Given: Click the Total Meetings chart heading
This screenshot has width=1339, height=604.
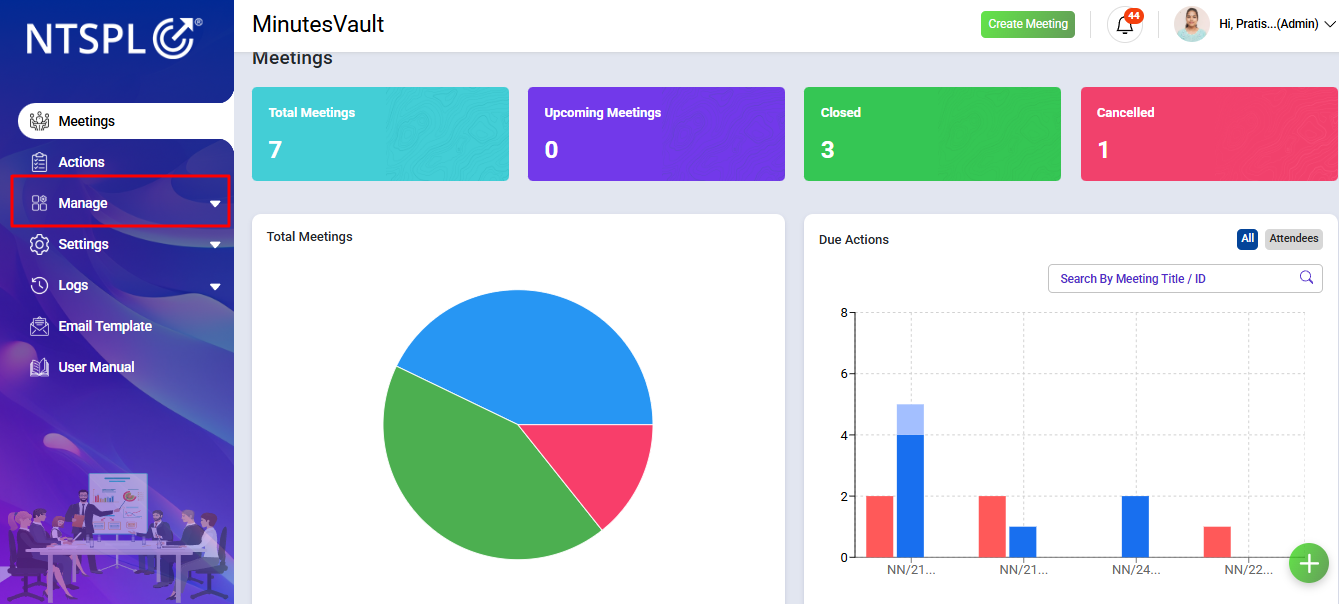Looking at the screenshot, I should point(310,237).
